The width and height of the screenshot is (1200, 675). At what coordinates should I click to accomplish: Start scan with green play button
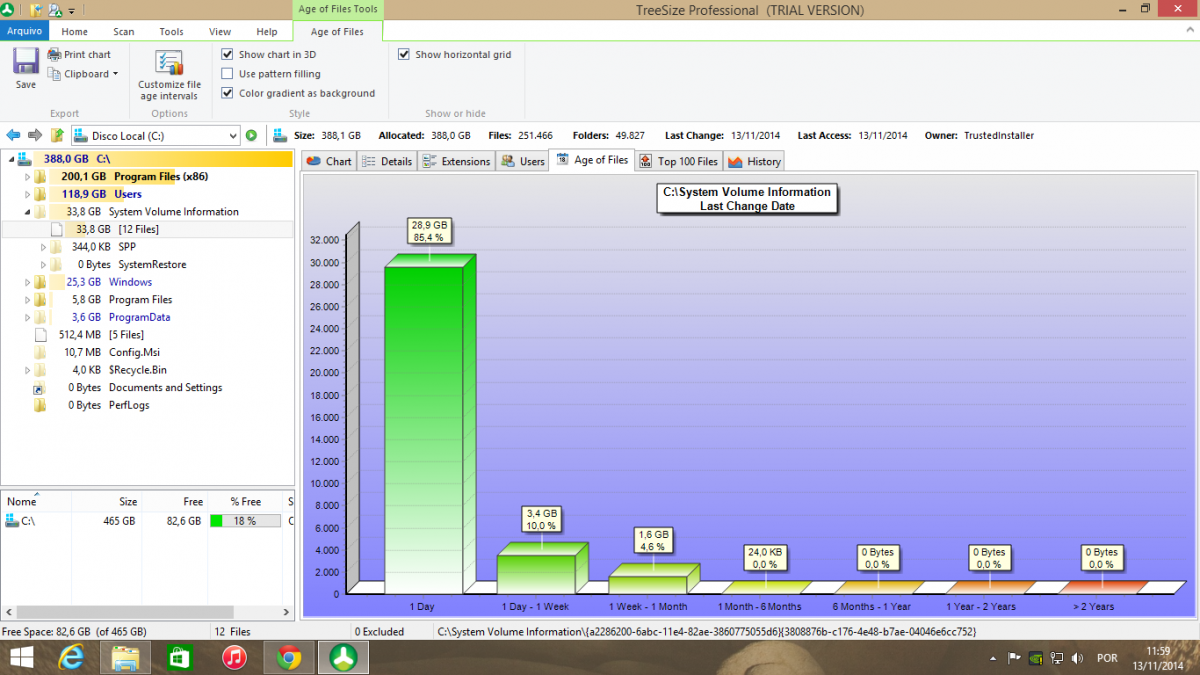pyautogui.click(x=251, y=135)
